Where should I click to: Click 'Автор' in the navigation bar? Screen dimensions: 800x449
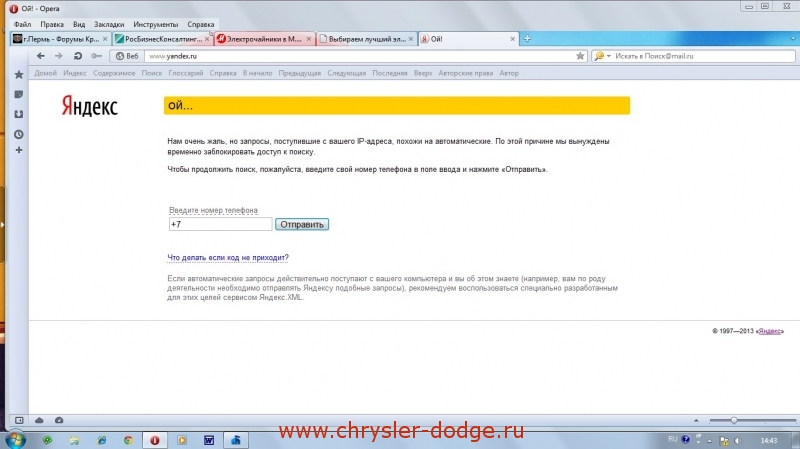[x=509, y=73]
